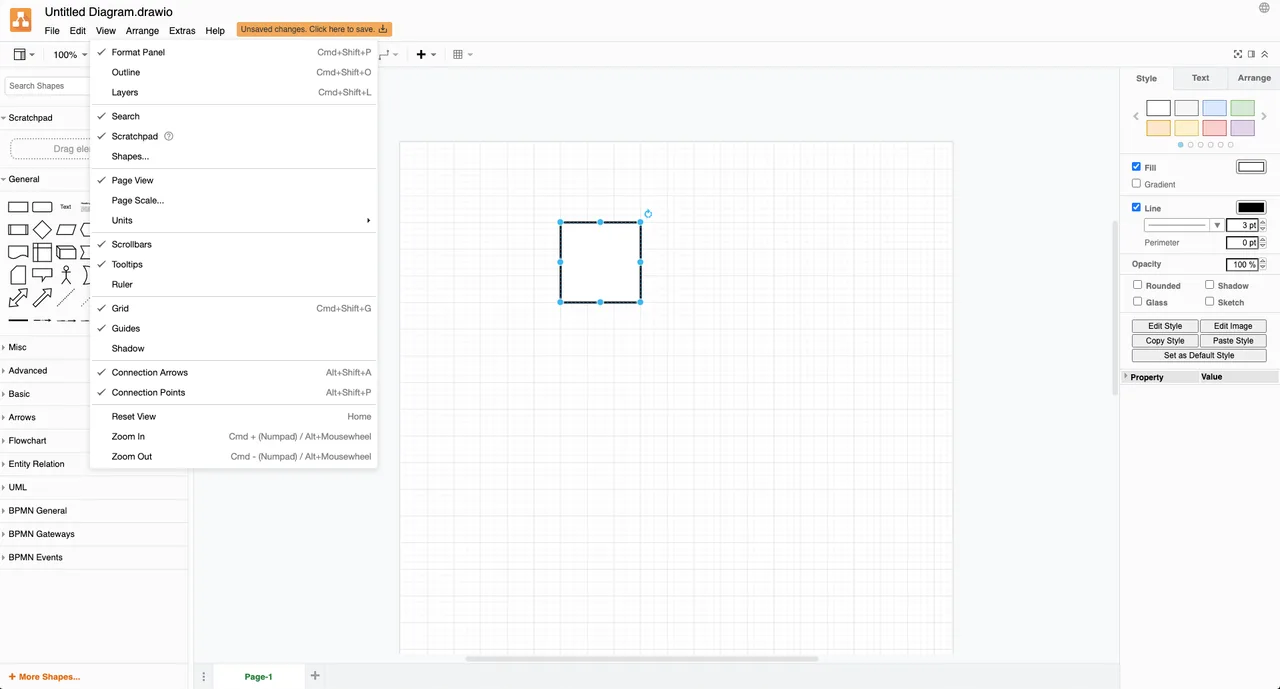Expand the Flowchart shapes section
Image resolution: width=1280 pixels, height=689 pixels.
click(x=28, y=440)
